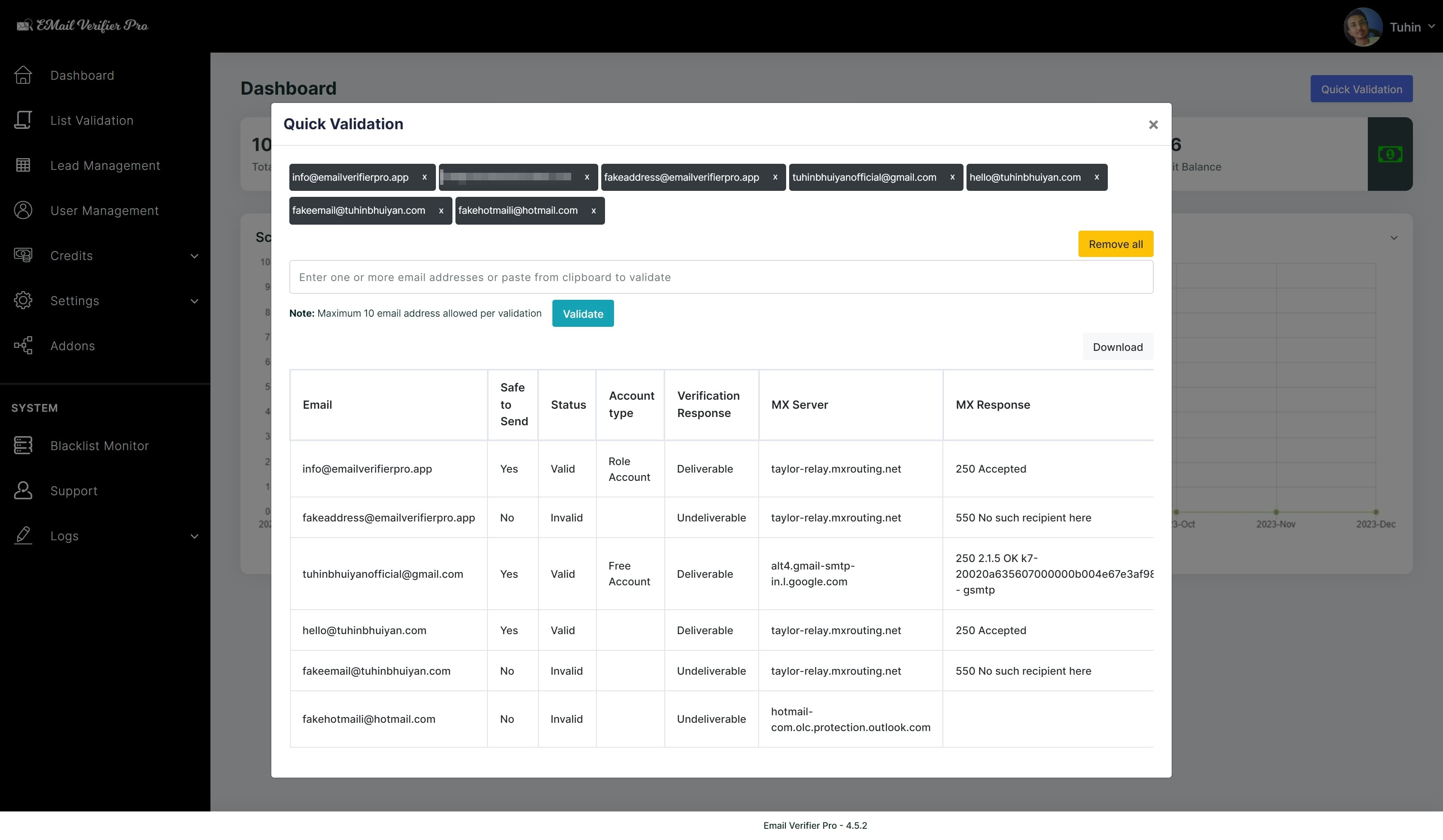Click the Blacklist Monitor server icon
Viewport: 1443px width, 840px height.
point(23,446)
